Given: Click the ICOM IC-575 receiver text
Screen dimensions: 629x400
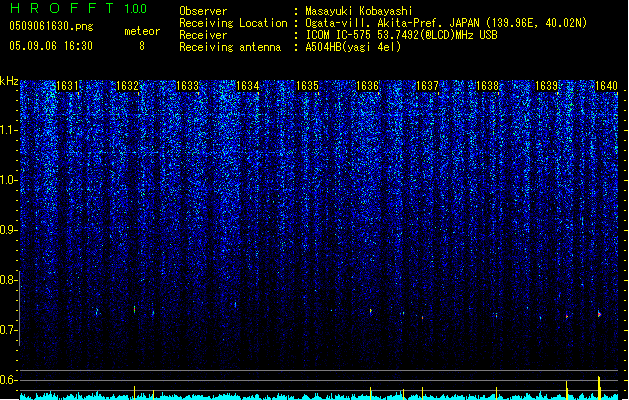Looking at the screenshot, I should click(401, 35).
